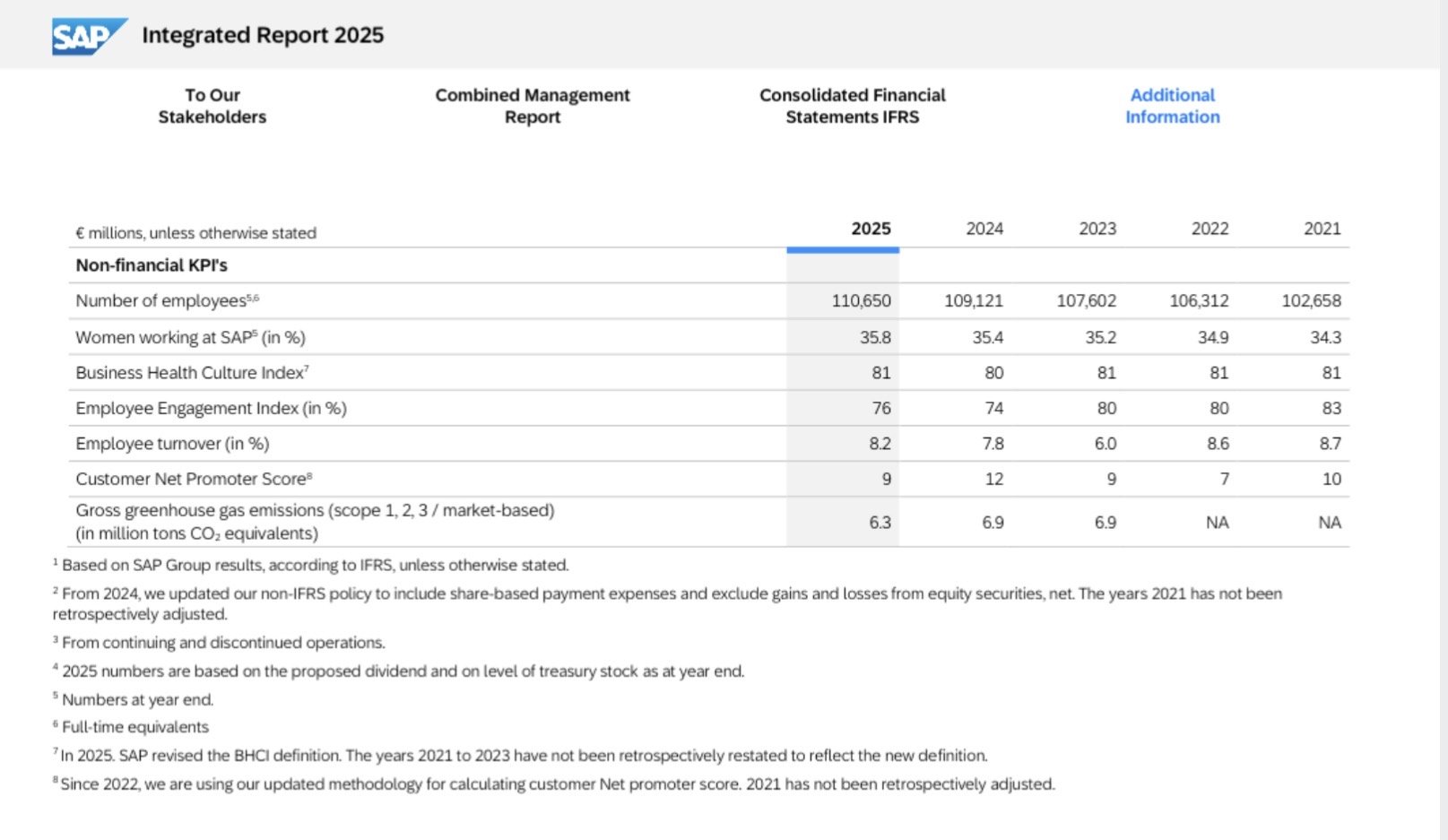Image resolution: width=1448 pixels, height=840 pixels.
Task: Select the 34.3 women percentage value
Action: pyautogui.click(x=1326, y=337)
